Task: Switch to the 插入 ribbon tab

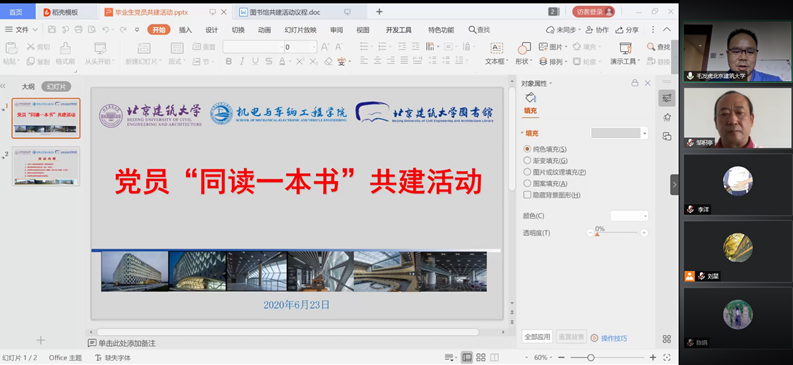Action: coord(185,30)
